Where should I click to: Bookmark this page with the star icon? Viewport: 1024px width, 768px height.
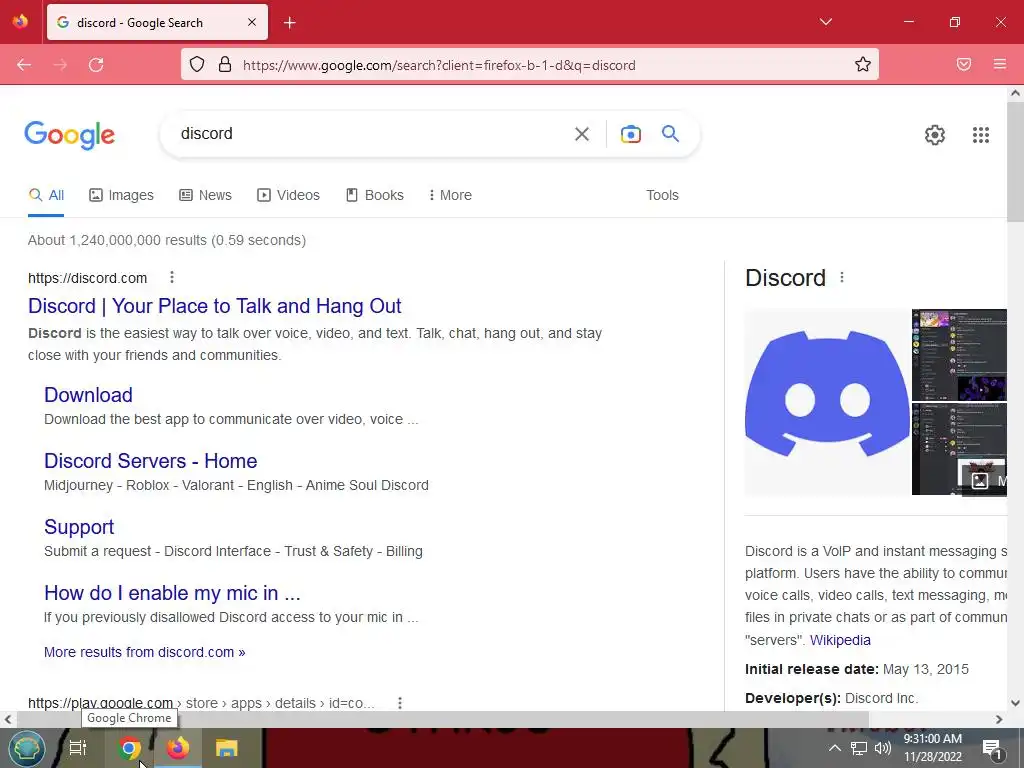[863, 65]
